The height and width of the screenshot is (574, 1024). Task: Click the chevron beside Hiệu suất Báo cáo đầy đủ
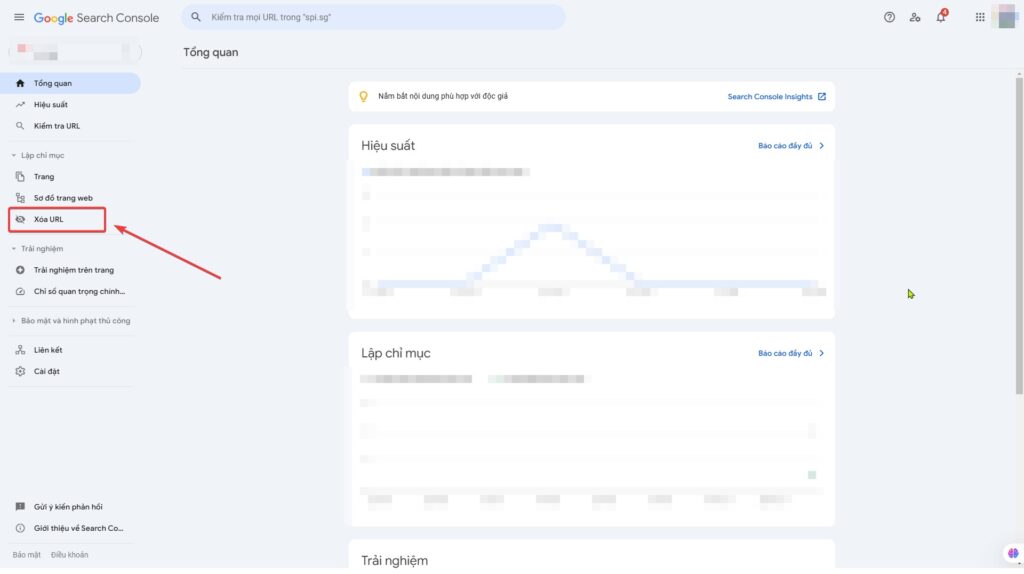822,146
